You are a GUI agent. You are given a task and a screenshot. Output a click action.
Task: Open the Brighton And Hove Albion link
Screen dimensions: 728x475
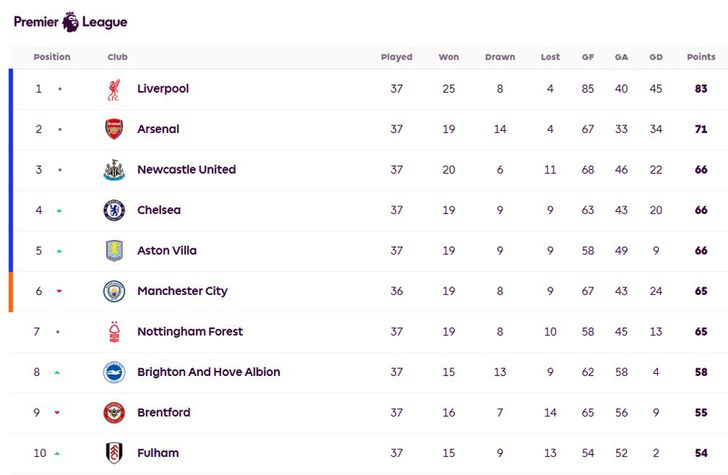[x=208, y=372]
